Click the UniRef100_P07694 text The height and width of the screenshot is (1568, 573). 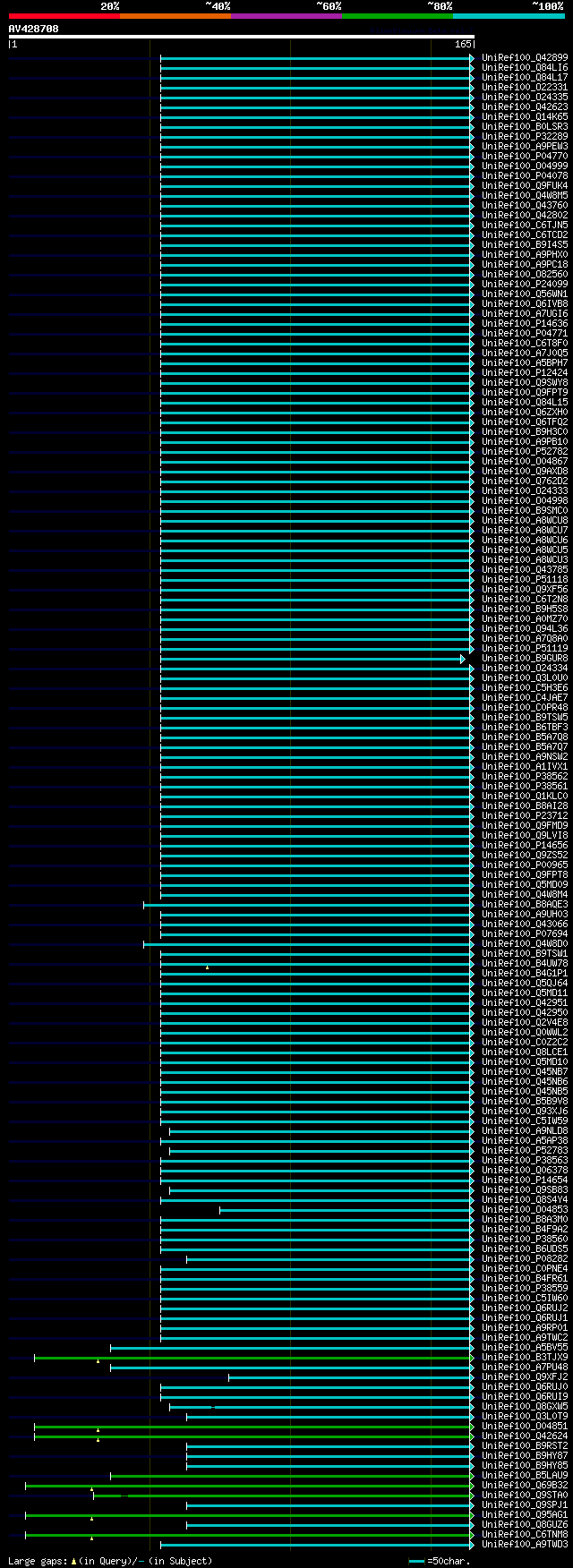525,934
